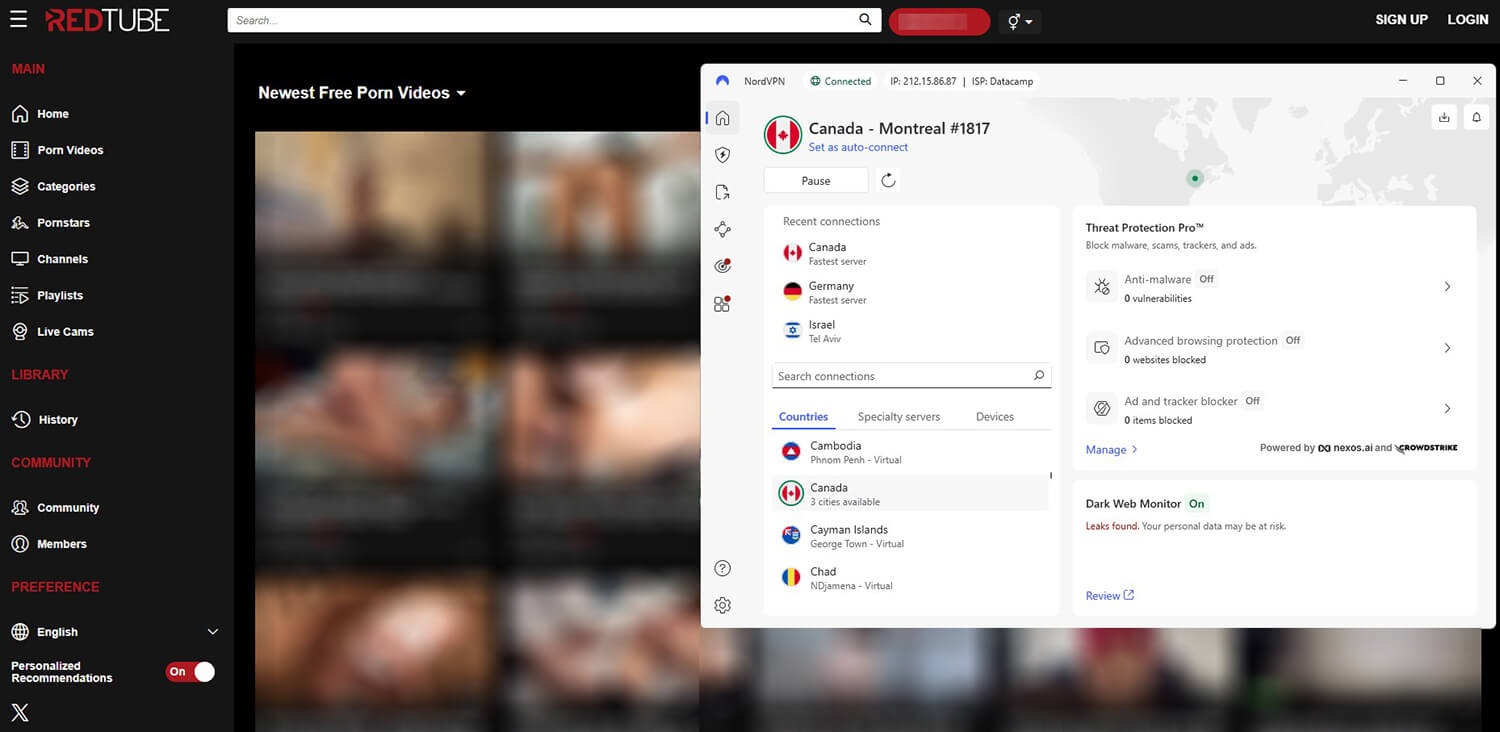Select Pornstars in the left sidebar menu
The height and width of the screenshot is (732, 1500).
pos(68,222)
